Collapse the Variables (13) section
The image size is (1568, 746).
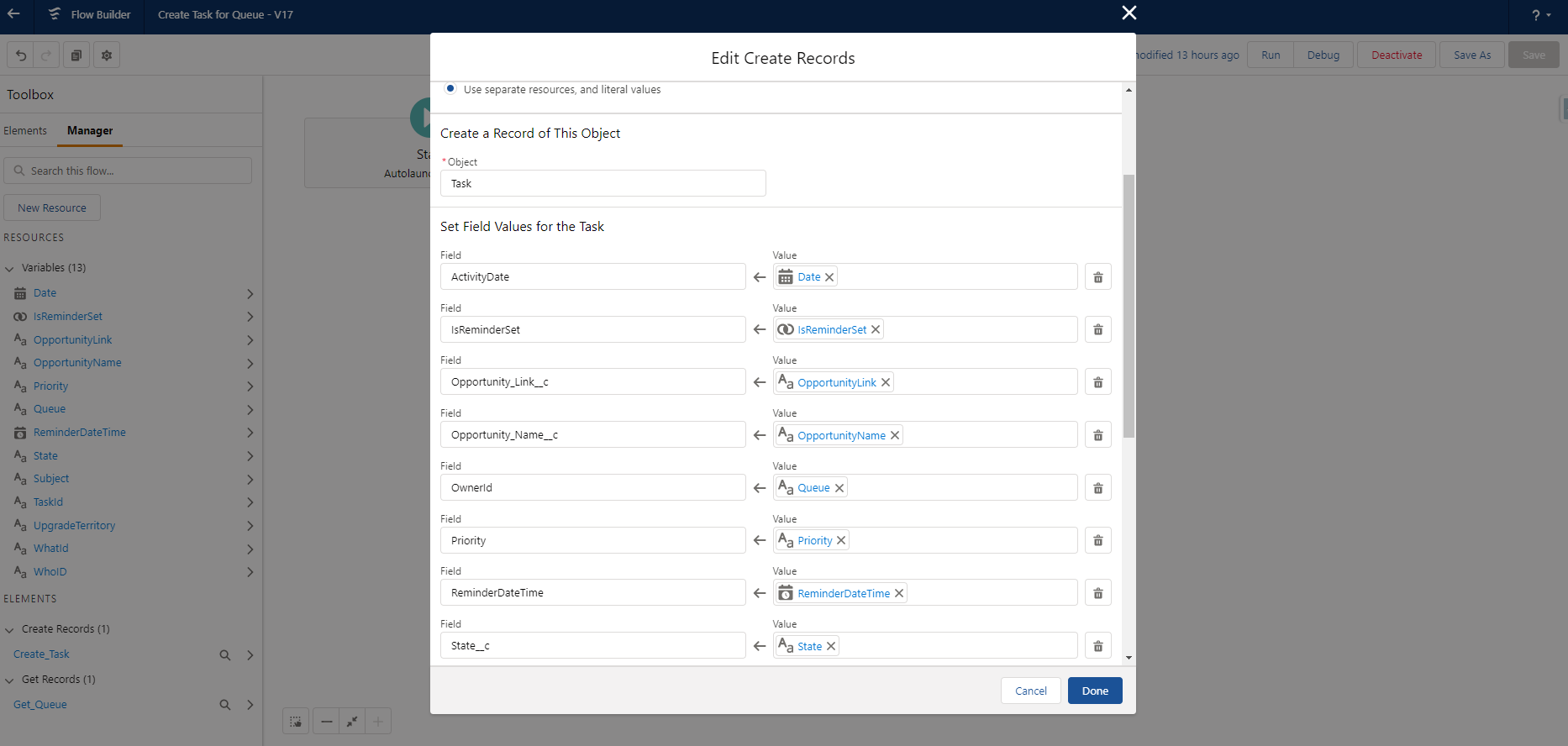click(x=10, y=268)
